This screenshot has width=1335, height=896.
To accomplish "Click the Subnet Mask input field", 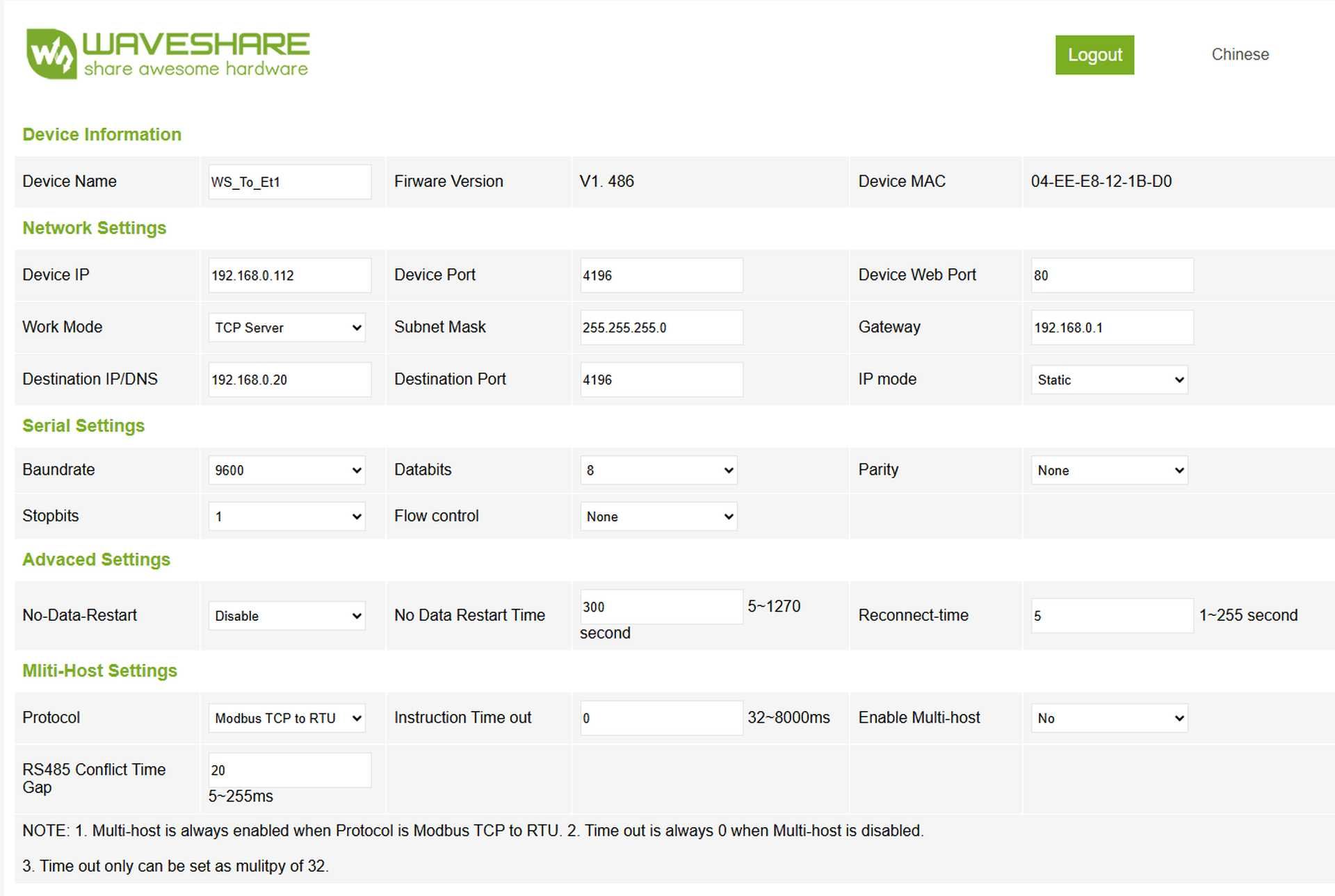I will click(661, 327).
